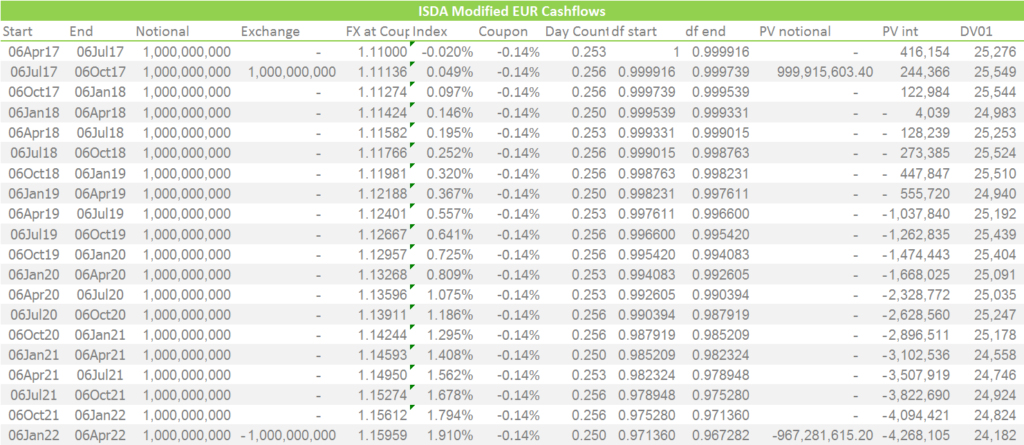Select start date cell 06Oct18
1024x445 pixels.
click(x=33, y=173)
